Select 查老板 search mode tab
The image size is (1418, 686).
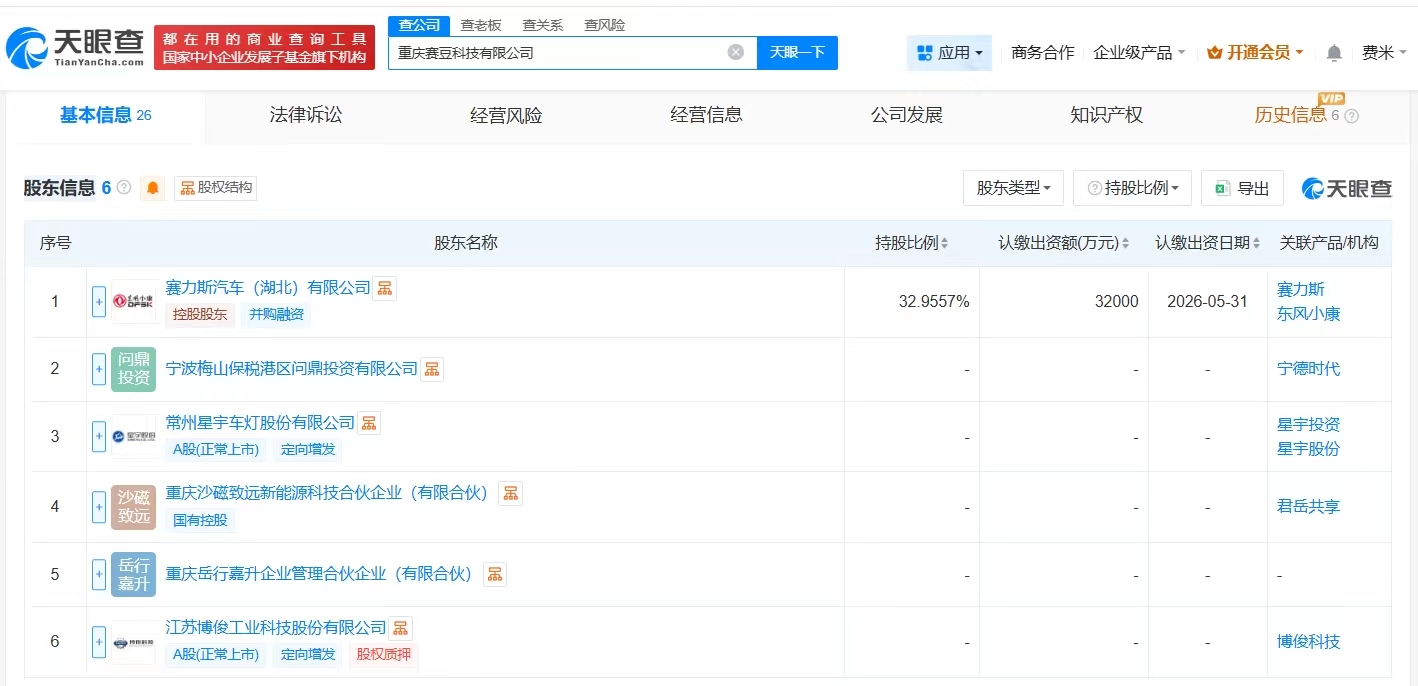point(480,25)
